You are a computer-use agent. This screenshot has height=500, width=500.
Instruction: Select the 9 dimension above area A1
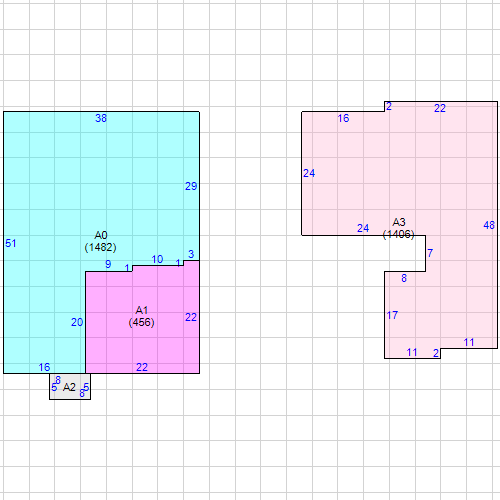click(108, 264)
